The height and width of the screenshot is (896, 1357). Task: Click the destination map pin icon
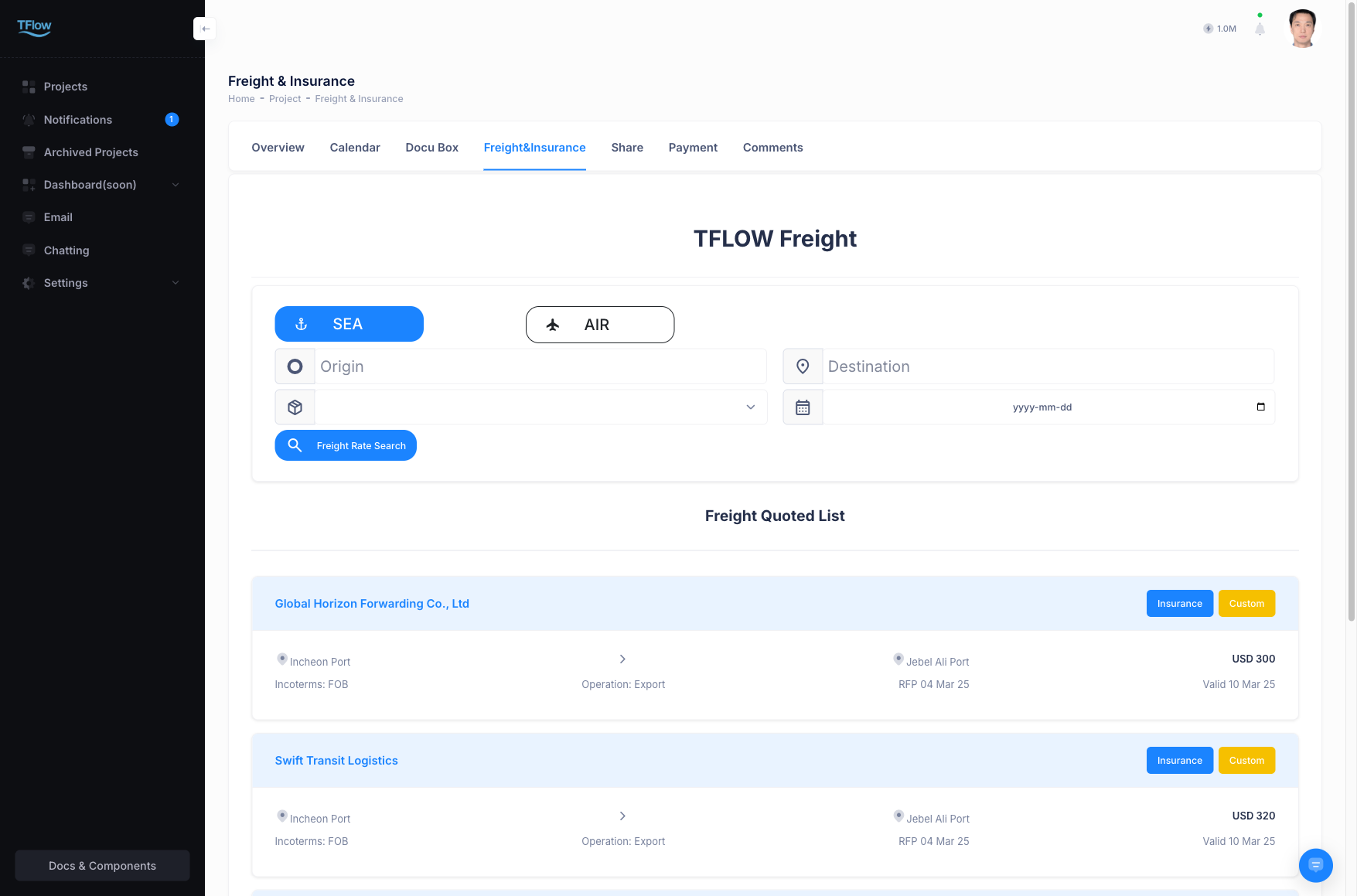pos(803,366)
